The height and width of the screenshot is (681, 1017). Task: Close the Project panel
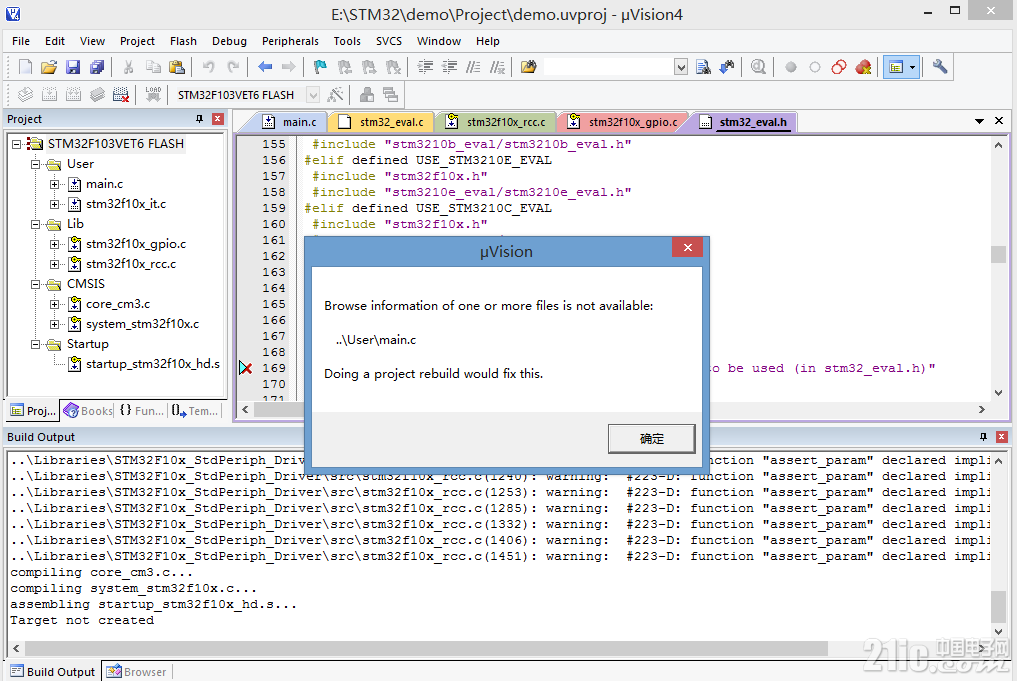218,119
